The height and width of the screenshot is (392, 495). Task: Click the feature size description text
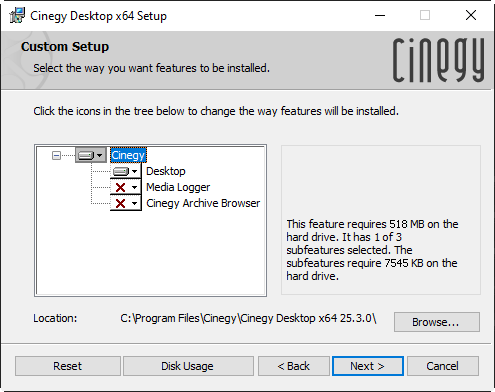point(372,250)
